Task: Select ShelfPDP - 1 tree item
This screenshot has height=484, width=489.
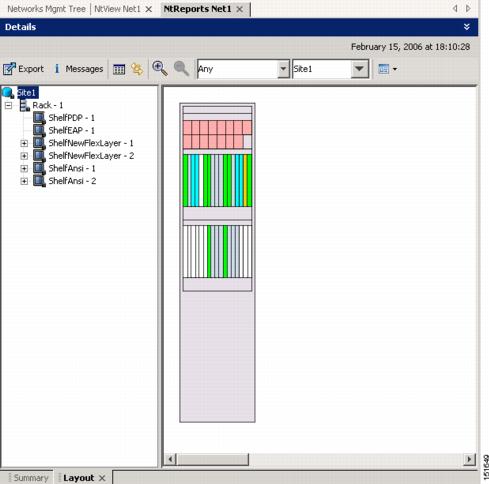Action: point(72,118)
